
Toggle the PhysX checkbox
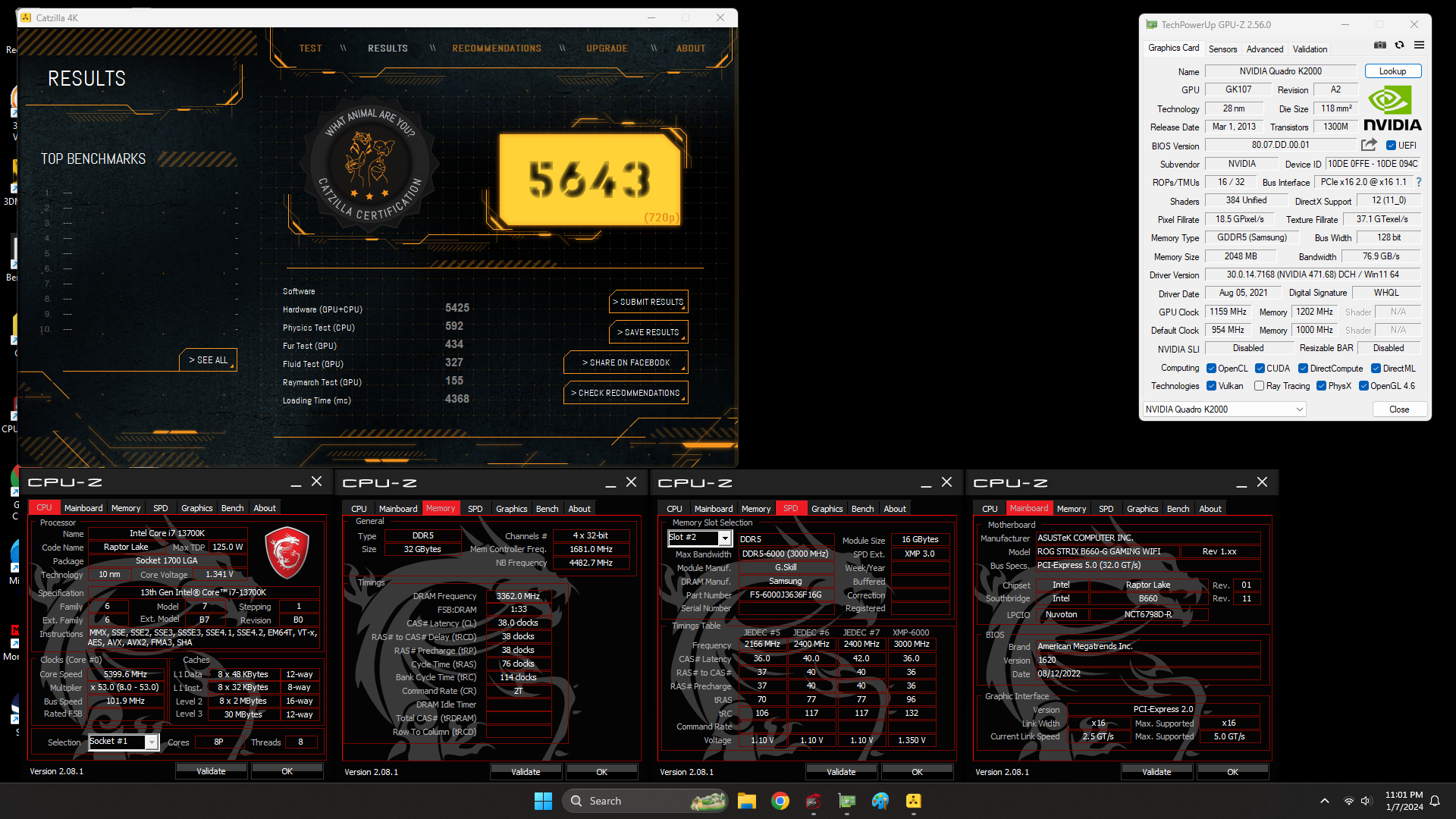click(x=1321, y=386)
